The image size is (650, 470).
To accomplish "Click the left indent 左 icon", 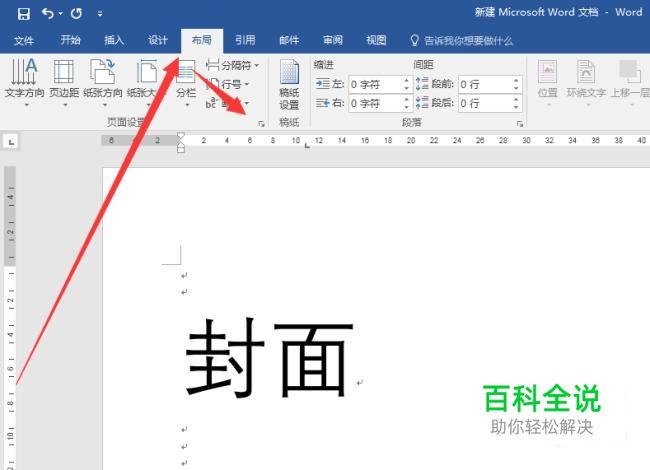I will click(x=323, y=84).
